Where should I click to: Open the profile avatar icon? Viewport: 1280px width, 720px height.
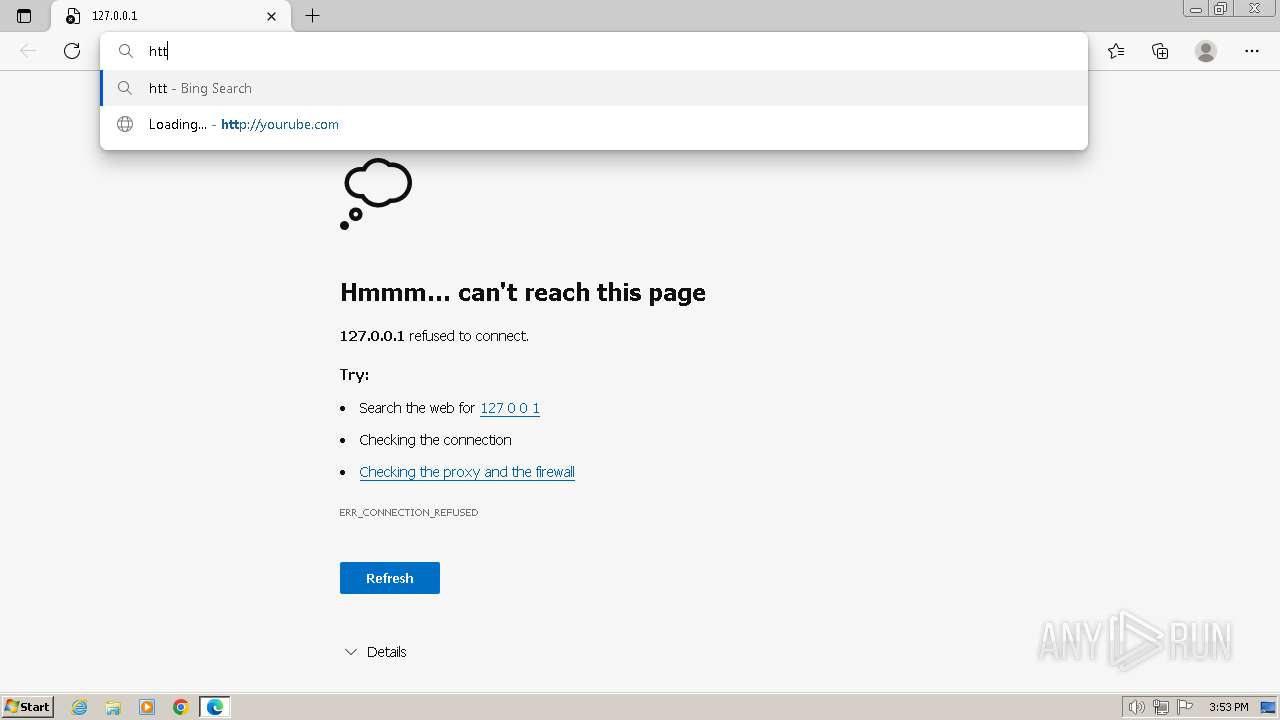pyautogui.click(x=1206, y=51)
